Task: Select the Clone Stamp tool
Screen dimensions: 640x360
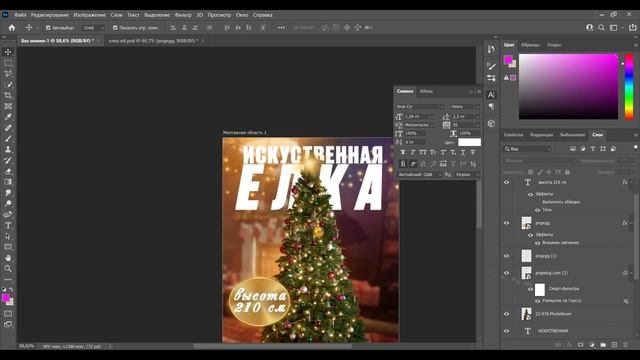Action: click(x=8, y=150)
